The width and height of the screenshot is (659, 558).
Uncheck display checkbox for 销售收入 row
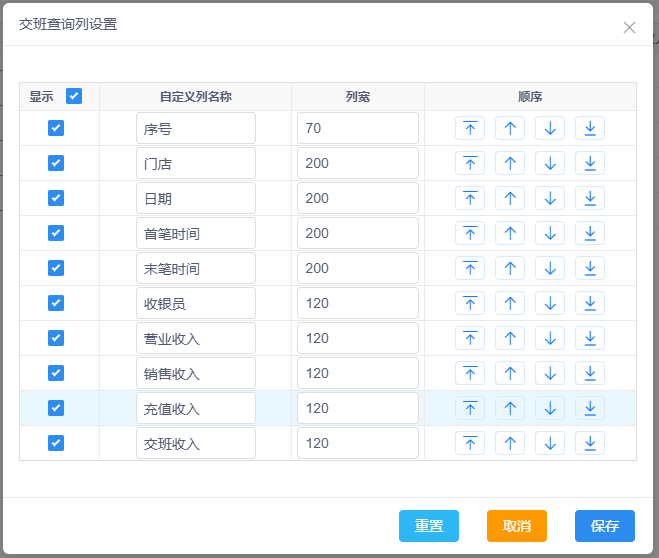[x=56, y=373]
